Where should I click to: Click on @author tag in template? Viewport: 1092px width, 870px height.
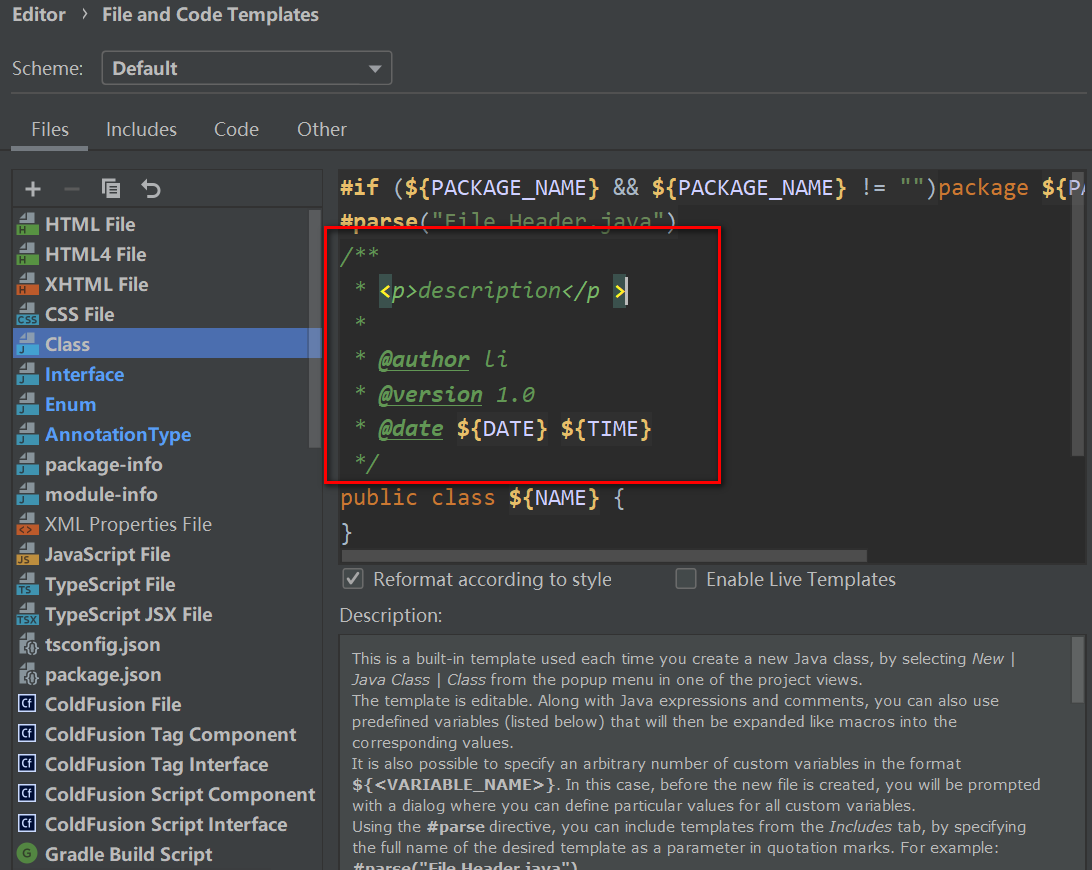[x=423, y=359]
